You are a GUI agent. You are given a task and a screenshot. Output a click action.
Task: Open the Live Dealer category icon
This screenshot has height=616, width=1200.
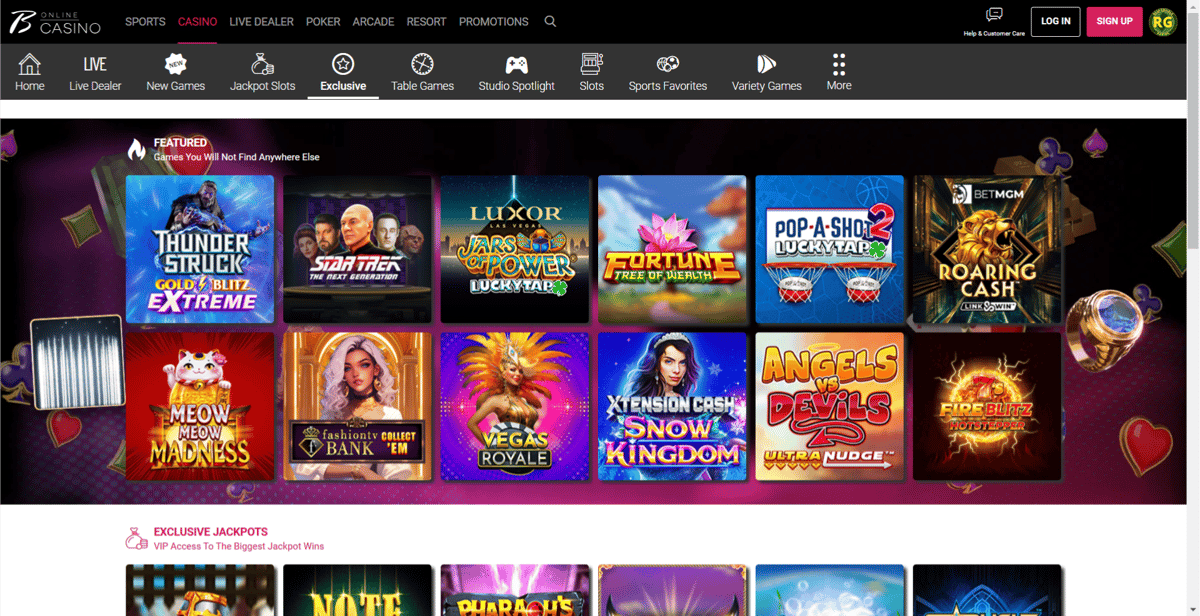click(95, 64)
